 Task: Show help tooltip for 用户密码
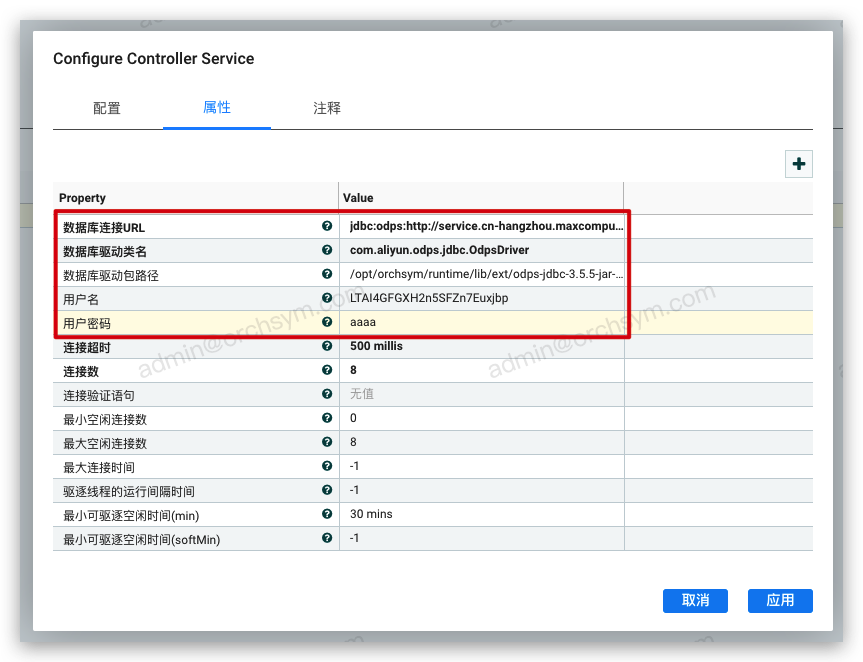click(327, 322)
